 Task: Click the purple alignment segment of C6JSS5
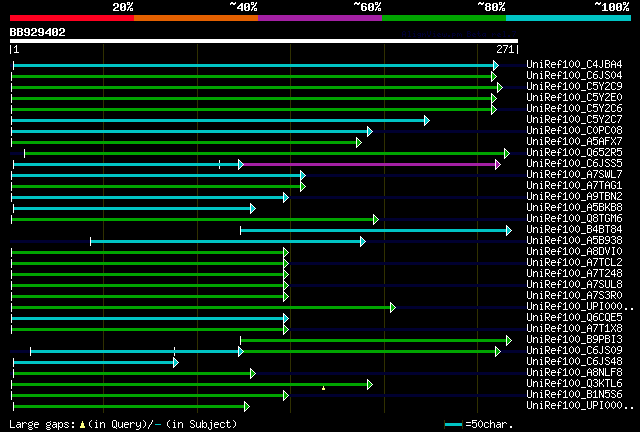click(369, 165)
